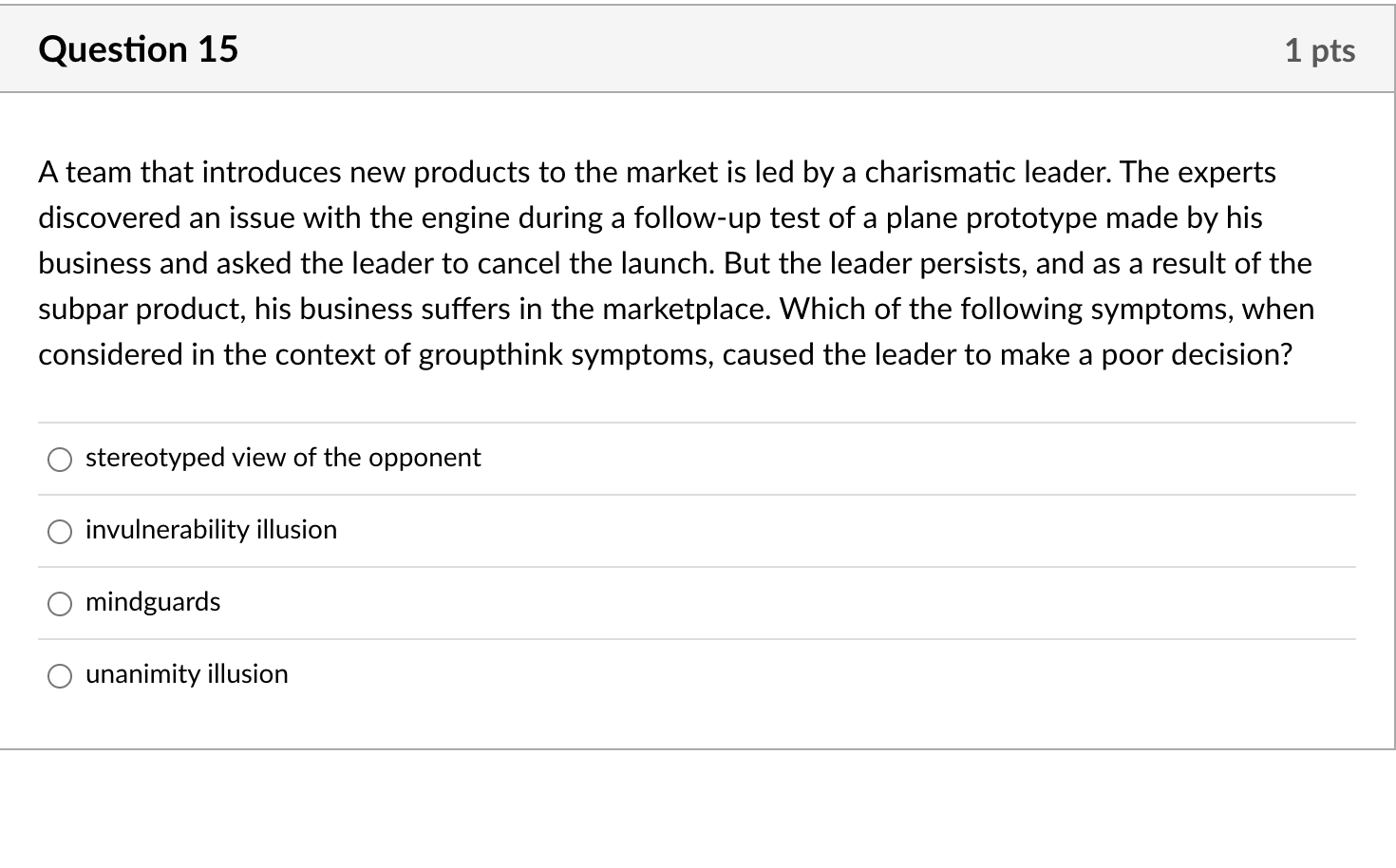Click the 'unanimity illusion' answer label text
This screenshot has height=868, width=1396.
pyautogui.click(x=186, y=674)
